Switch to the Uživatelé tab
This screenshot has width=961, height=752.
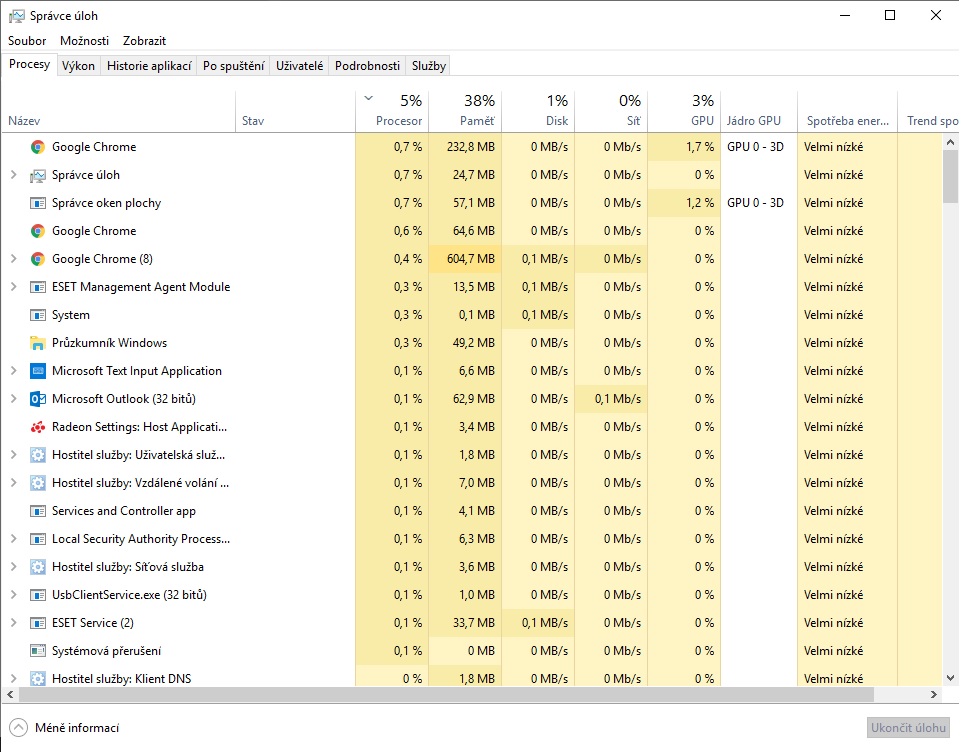300,66
